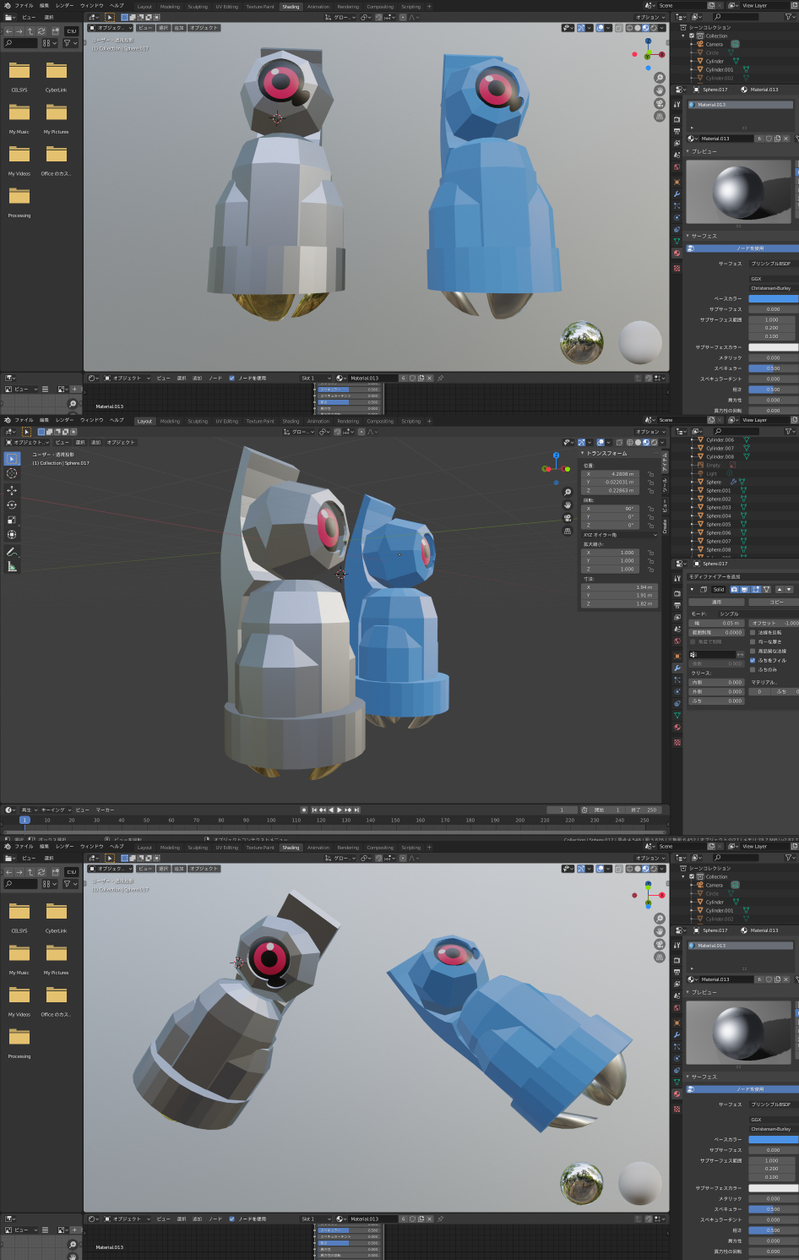Switch the Layout viewport to rendered shading mode
Screen dimensions: 799x1260
(654, 442)
